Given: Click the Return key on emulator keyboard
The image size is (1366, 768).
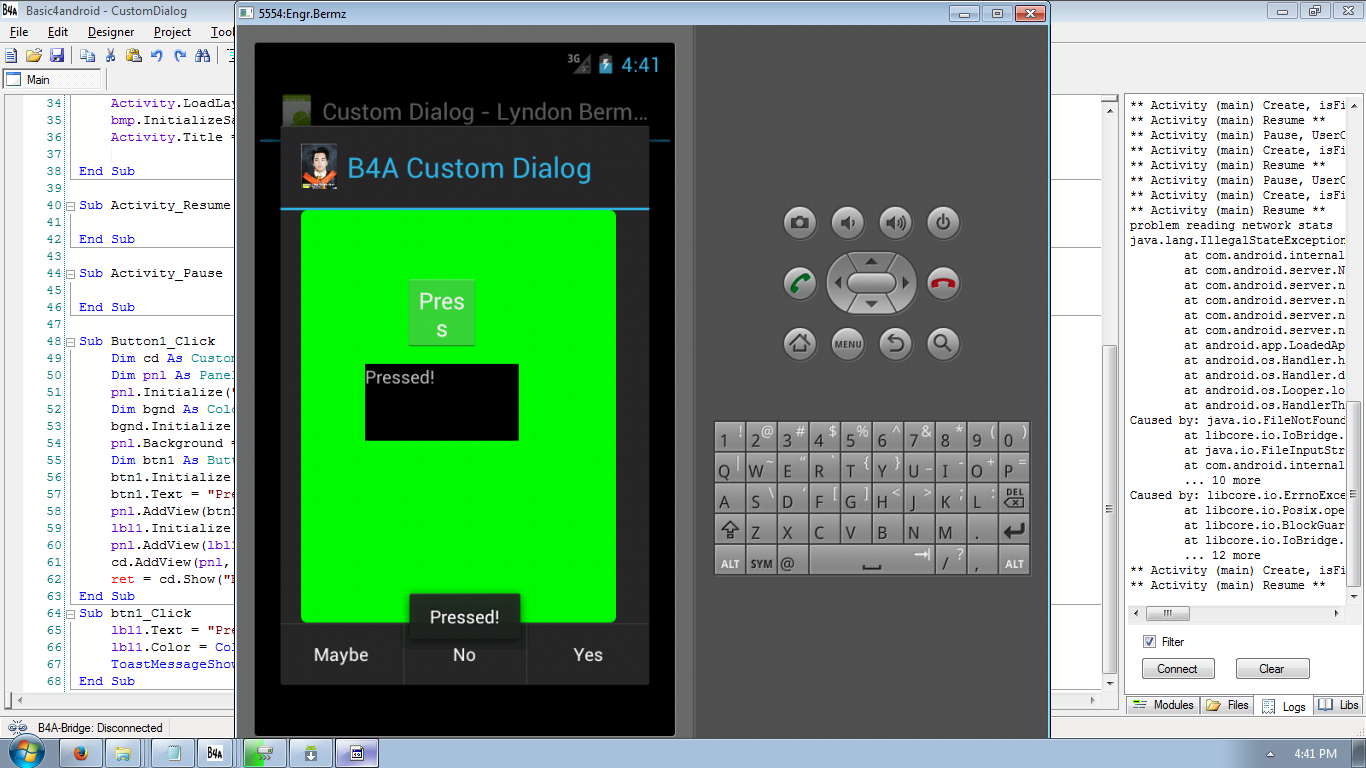Looking at the screenshot, I should [1014, 529].
